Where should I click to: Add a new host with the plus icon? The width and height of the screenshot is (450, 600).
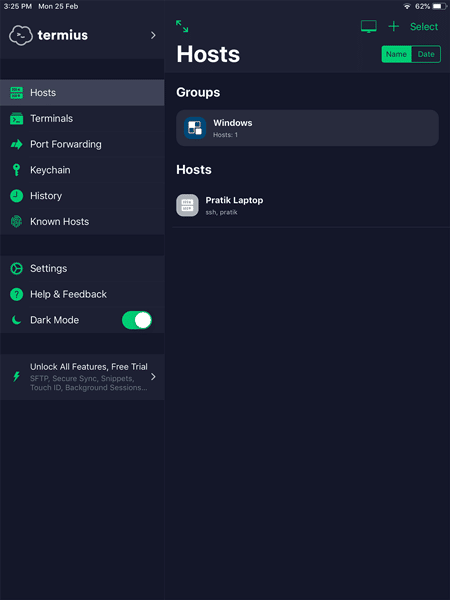point(394,26)
